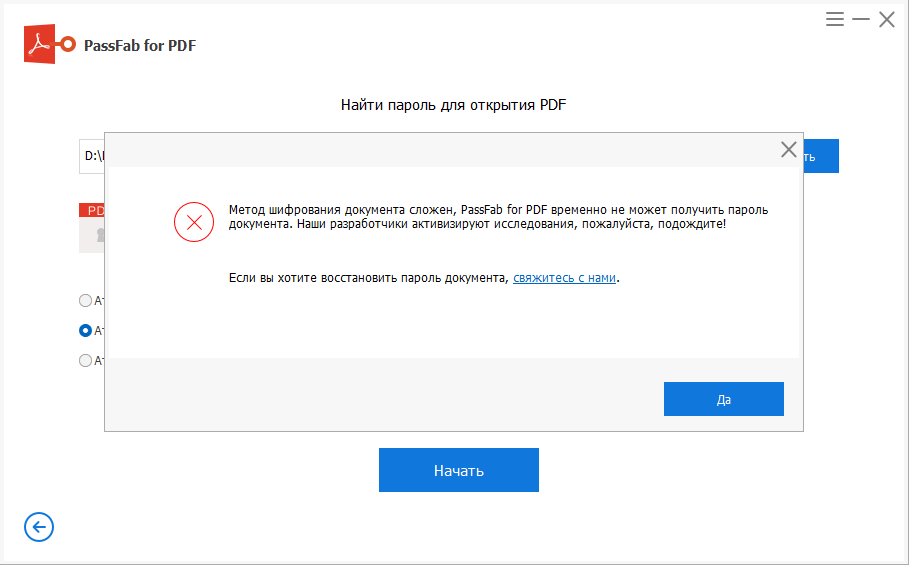Select the first attack type radio button
Screen dimensions: 909x565
(85, 300)
